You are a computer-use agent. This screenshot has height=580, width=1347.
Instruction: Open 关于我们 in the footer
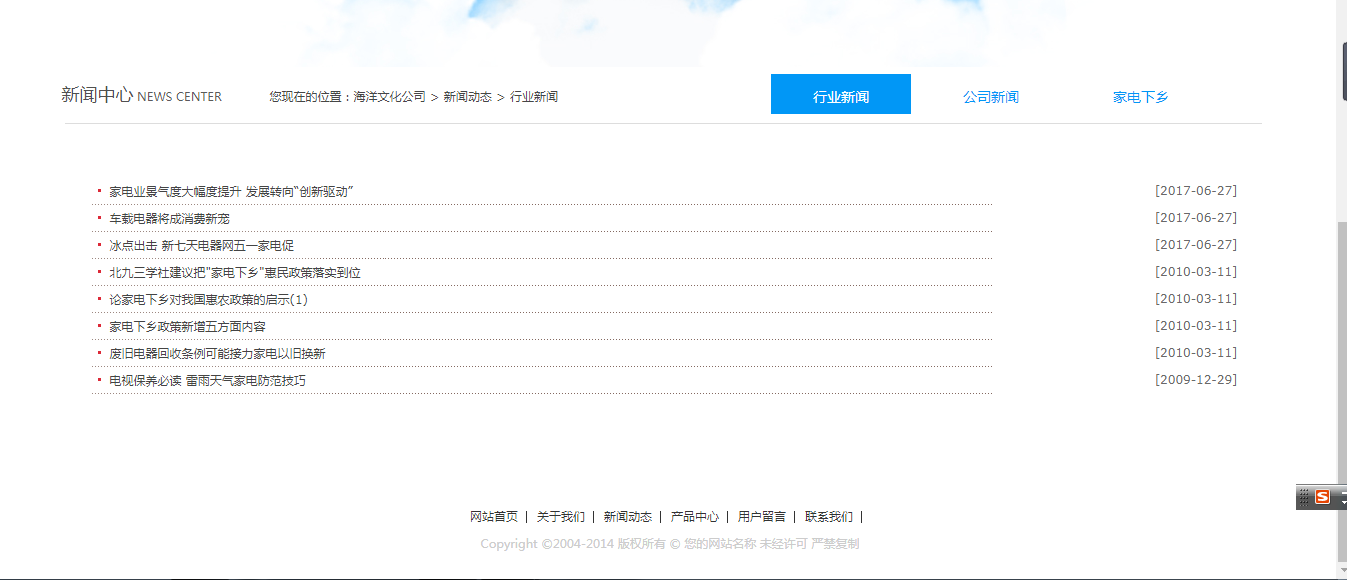(x=560, y=517)
